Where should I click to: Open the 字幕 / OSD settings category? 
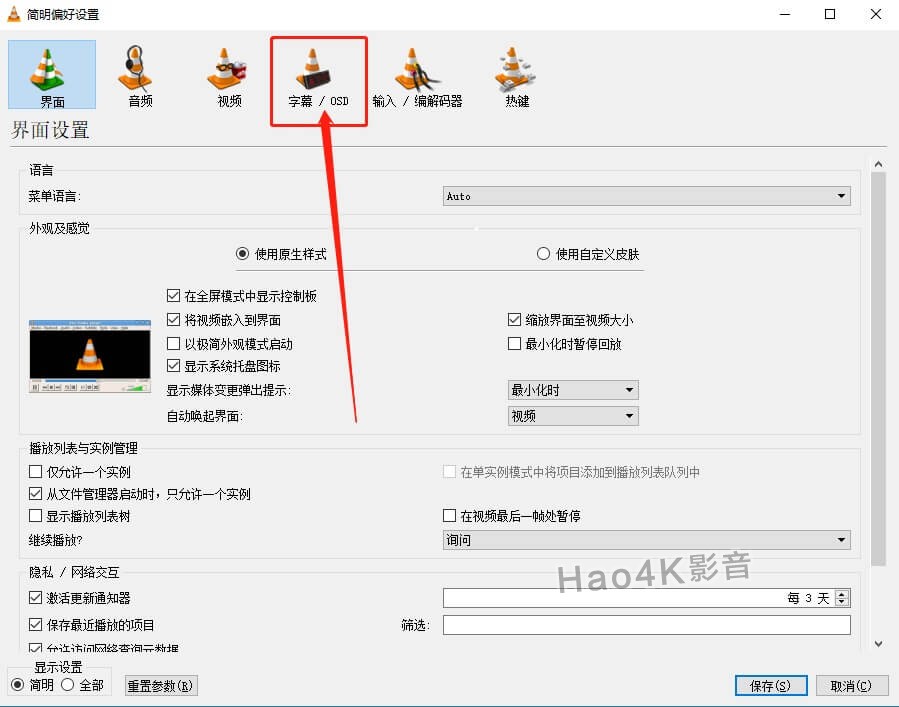point(318,76)
